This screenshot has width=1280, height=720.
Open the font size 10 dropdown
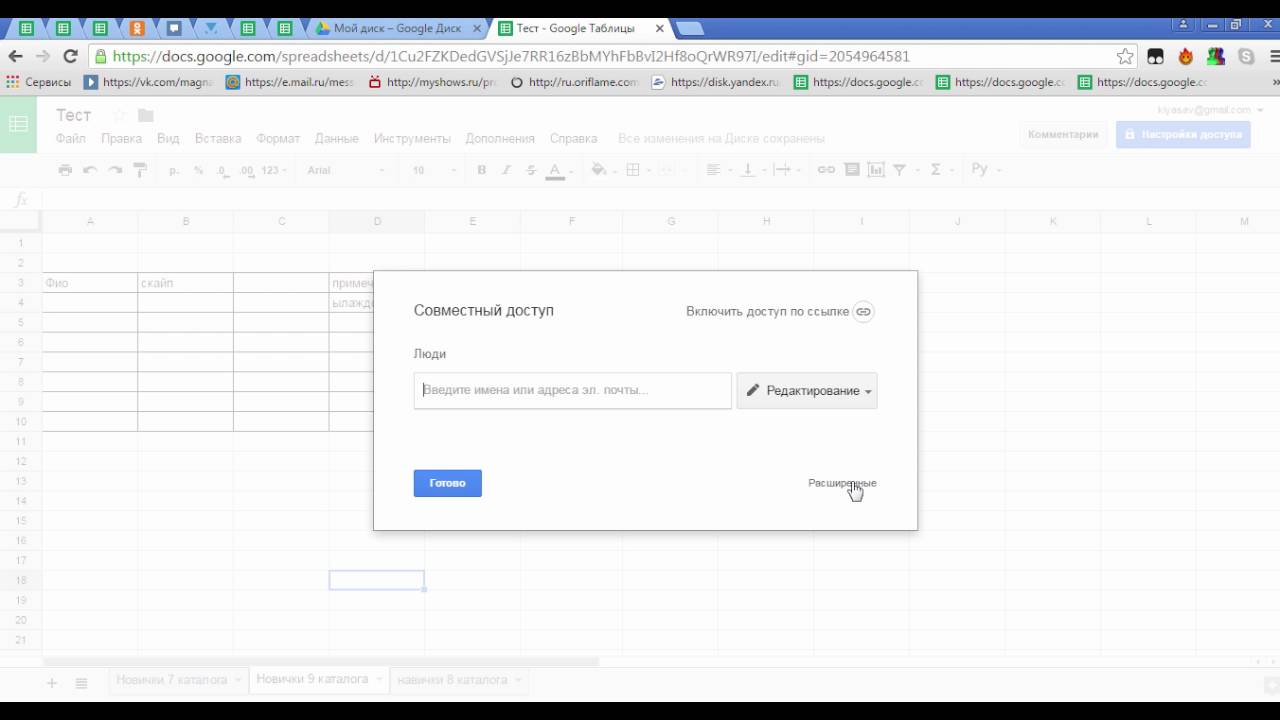coord(433,171)
